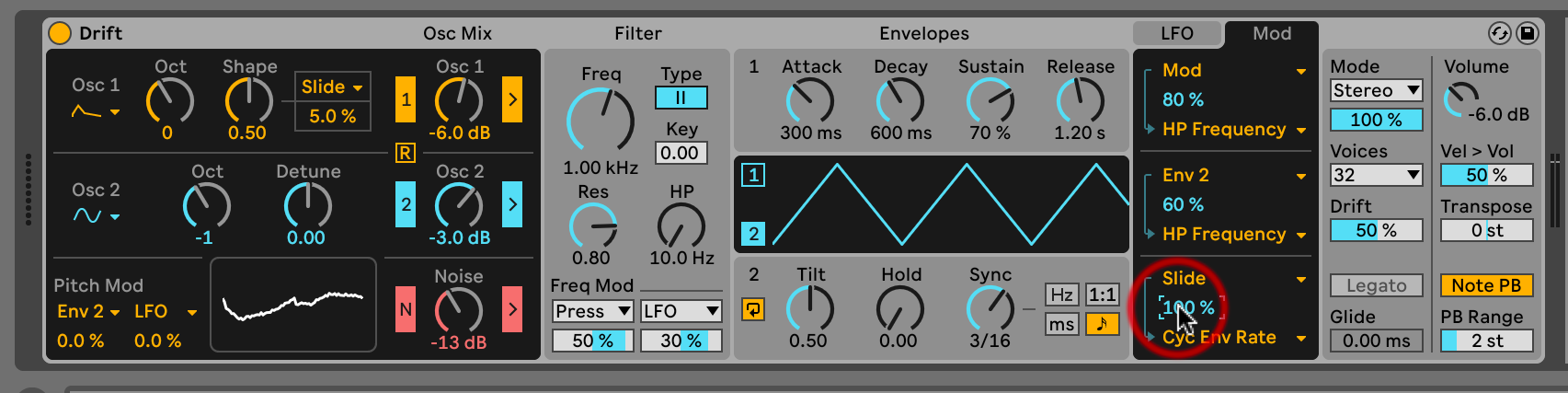
Task: Open the Env 2 mod source dropdown
Action: tap(1233, 176)
